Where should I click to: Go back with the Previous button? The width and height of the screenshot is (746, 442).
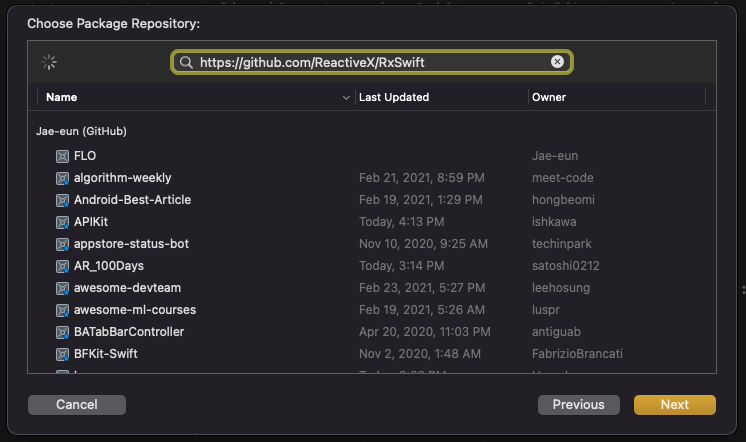pos(579,405)
